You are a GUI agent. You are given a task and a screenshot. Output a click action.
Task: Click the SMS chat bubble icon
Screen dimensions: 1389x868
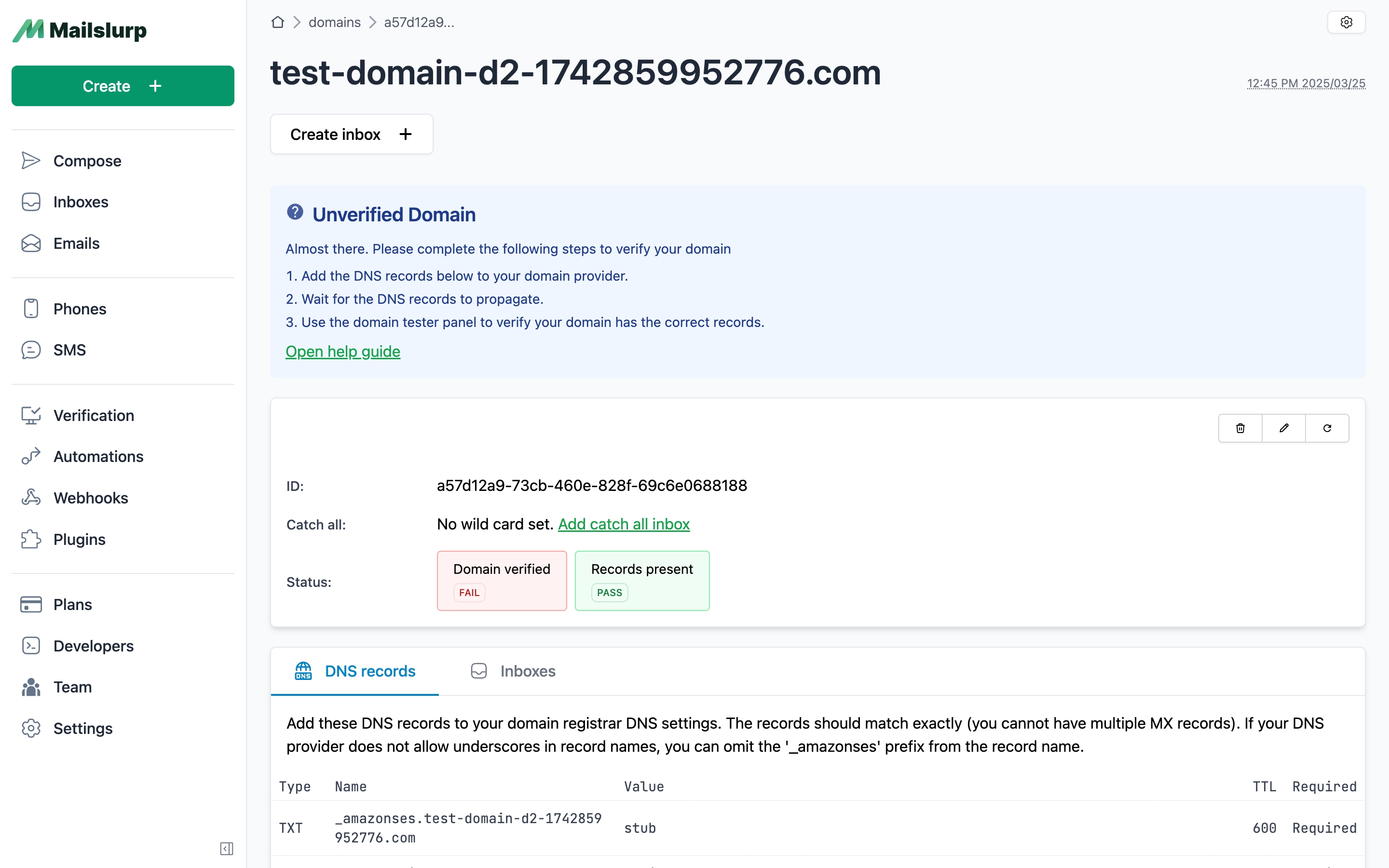(31, 350)
